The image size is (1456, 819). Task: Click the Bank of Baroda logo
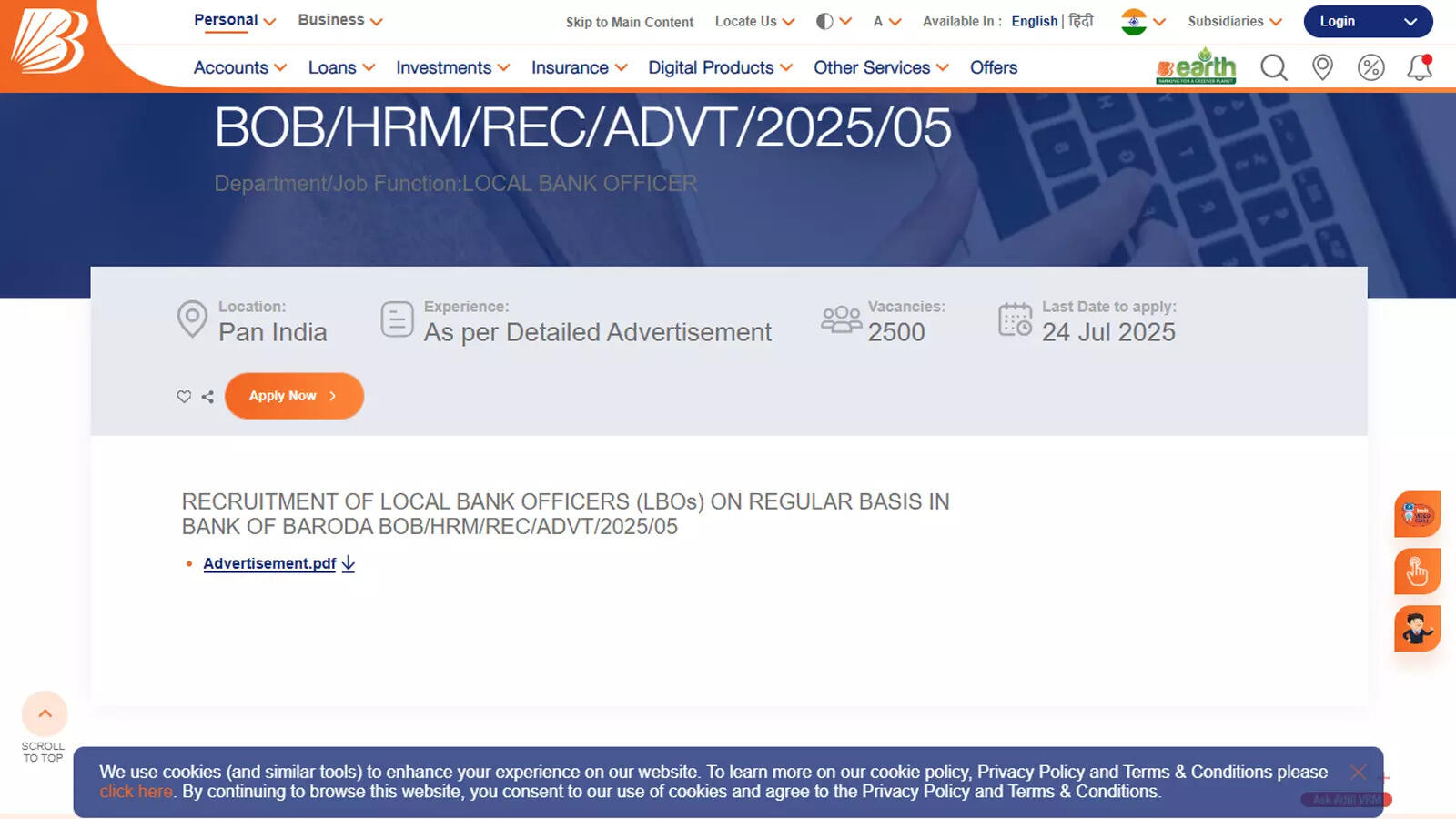pos(48,41)
